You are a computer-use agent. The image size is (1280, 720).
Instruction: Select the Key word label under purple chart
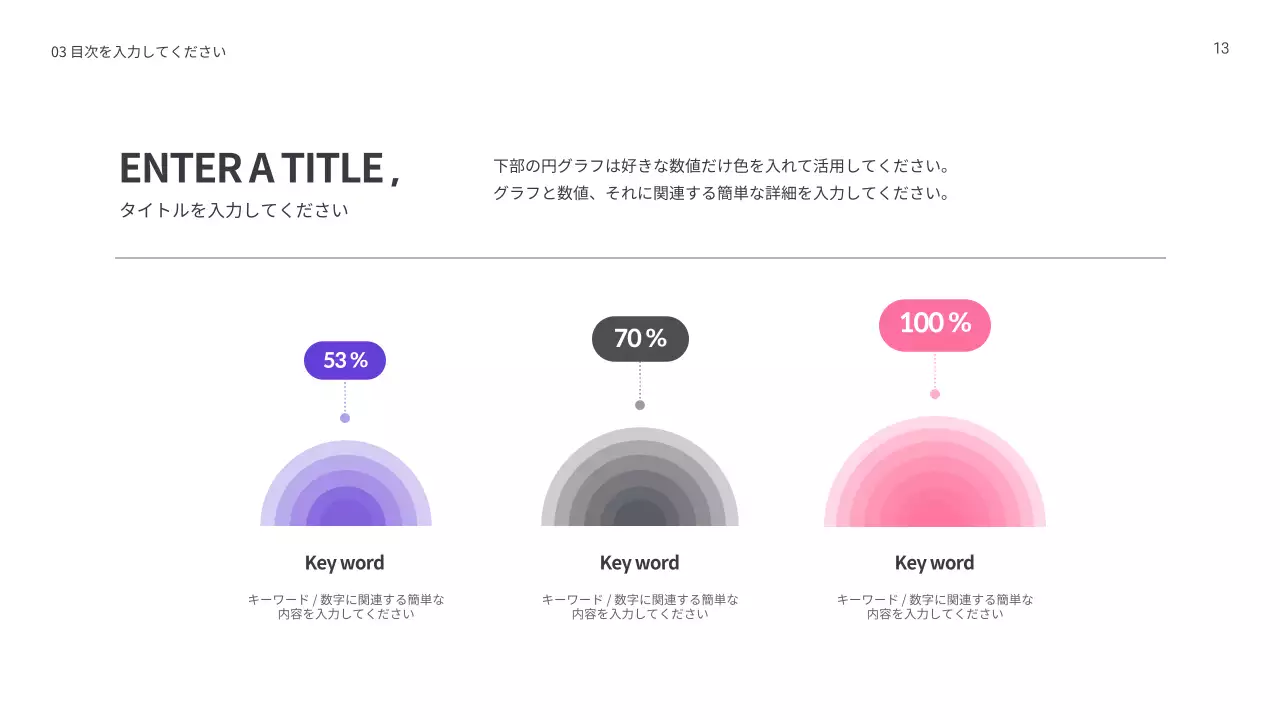344,563
